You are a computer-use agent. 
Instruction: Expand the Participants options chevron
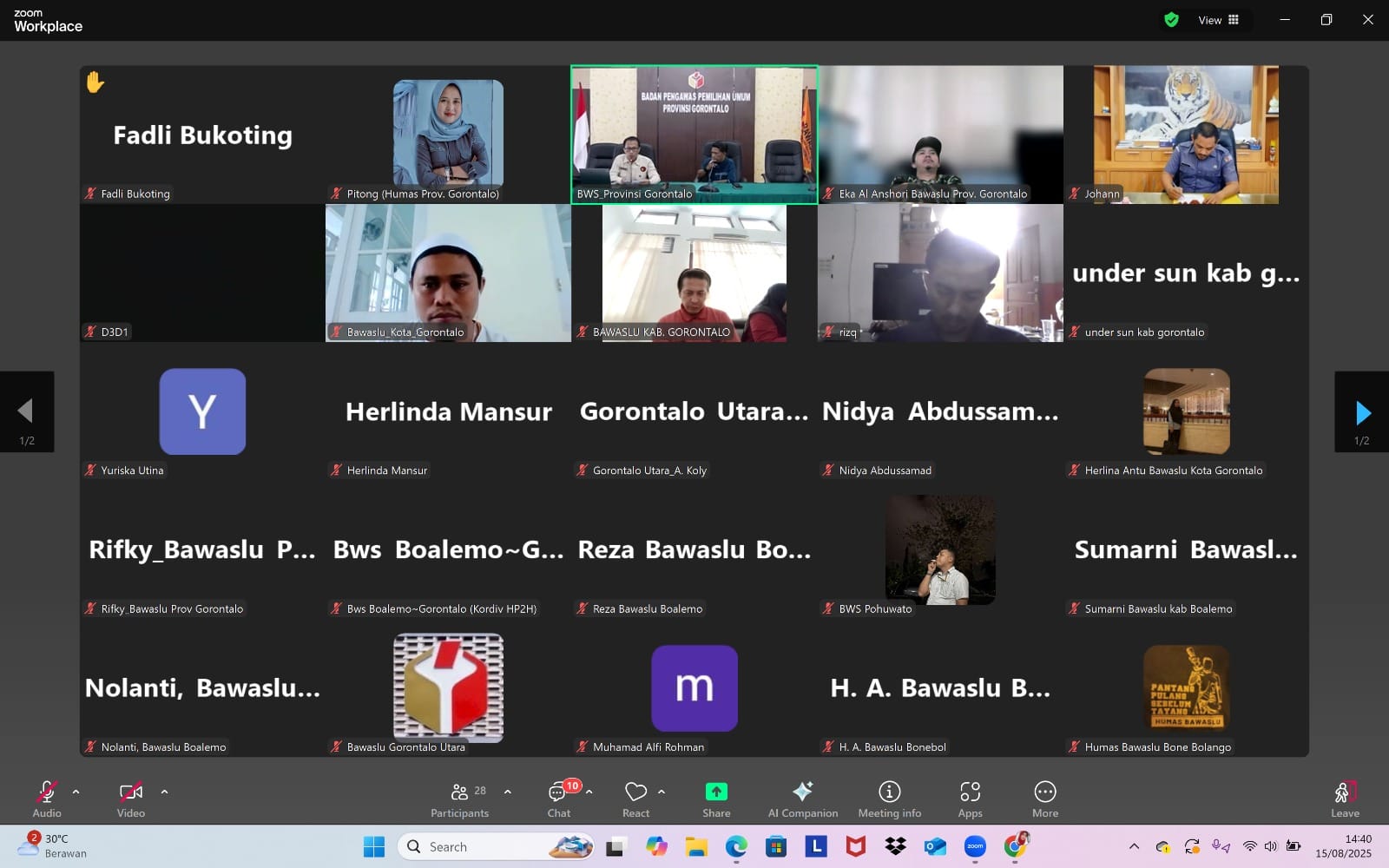(x=508, y=792)
